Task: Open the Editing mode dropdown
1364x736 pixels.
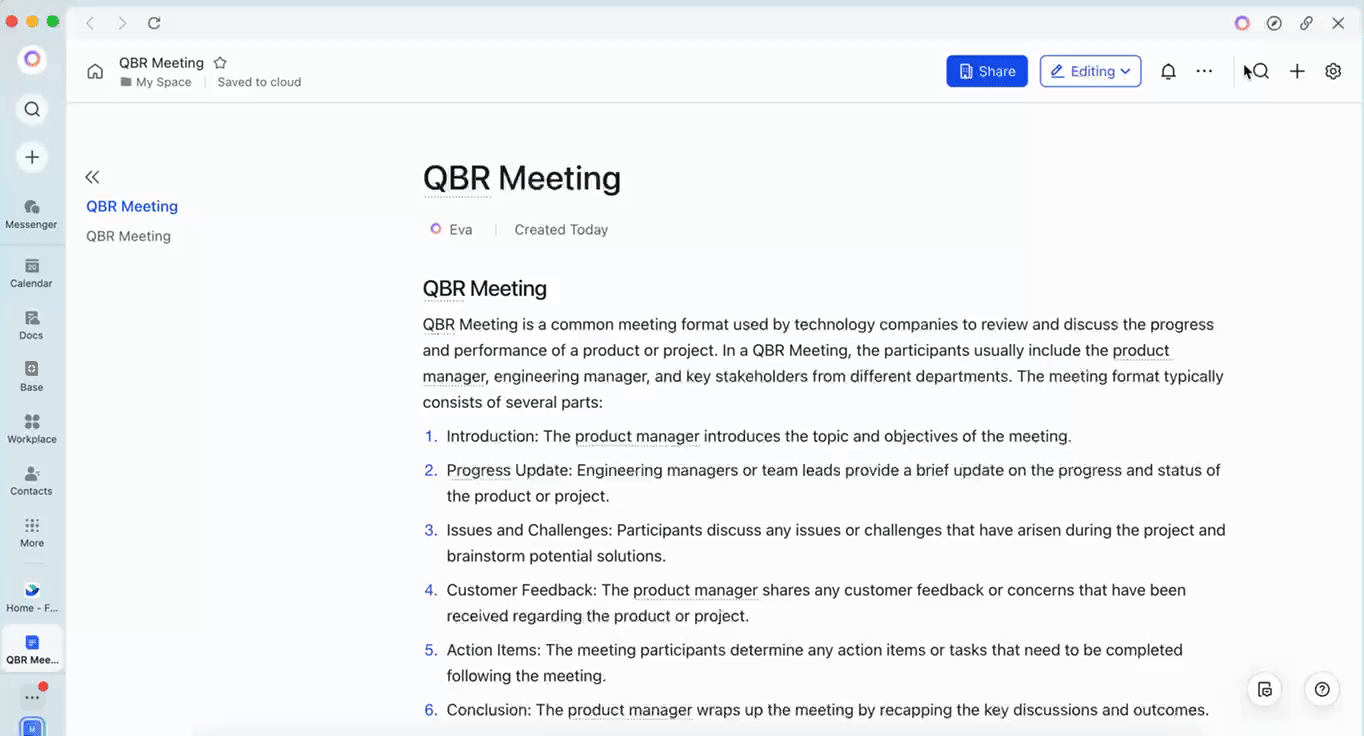Action: point(1091,71)
